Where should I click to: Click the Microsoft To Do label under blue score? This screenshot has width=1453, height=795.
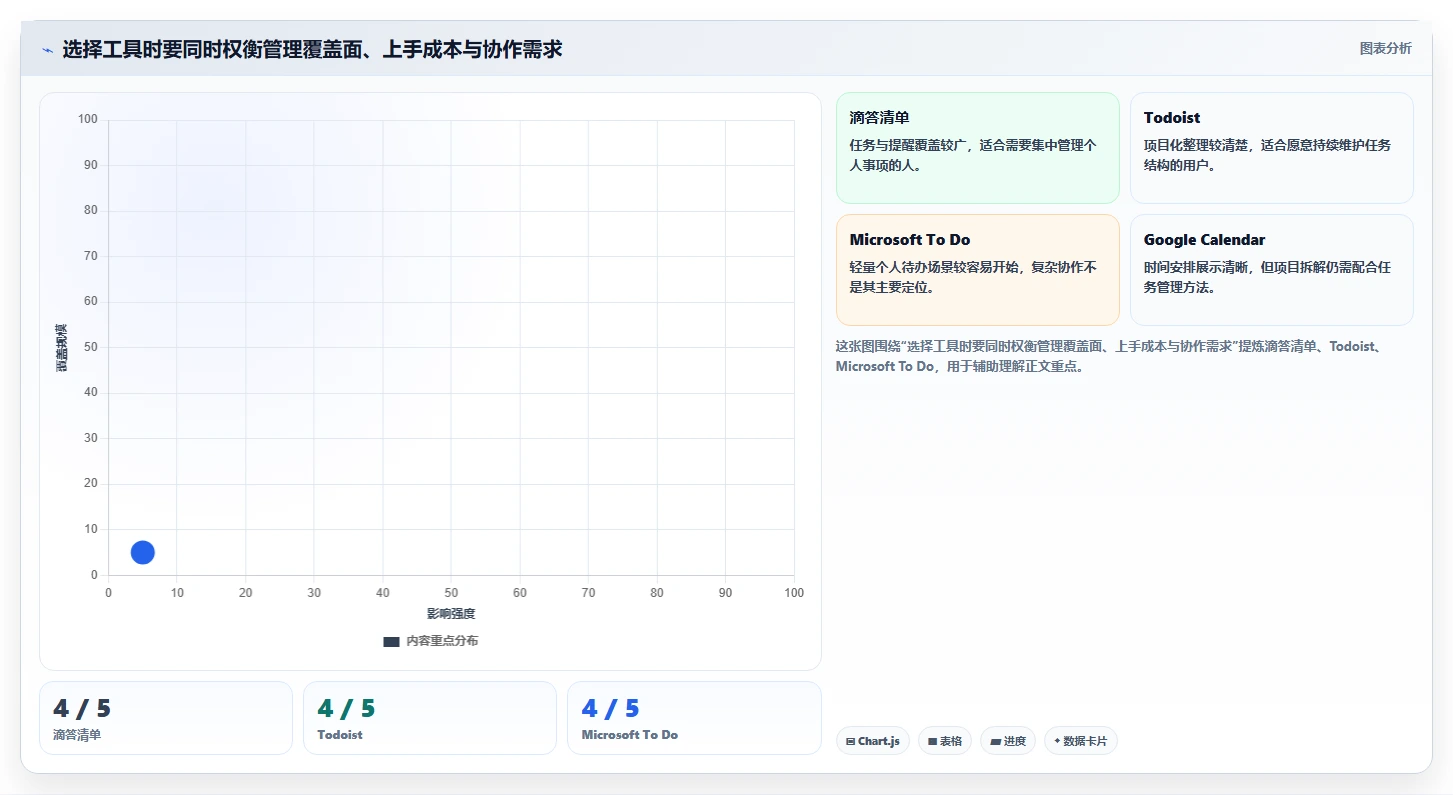pyautogui.click(x=629, y=735)
